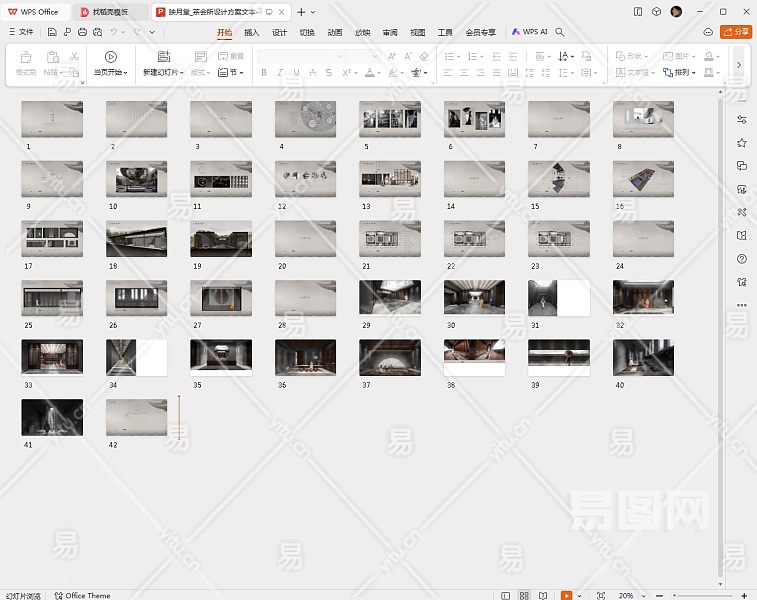Click the save icon in quick access bar
The width and height of the screenshot is (757, 600).
pos(52,32)
